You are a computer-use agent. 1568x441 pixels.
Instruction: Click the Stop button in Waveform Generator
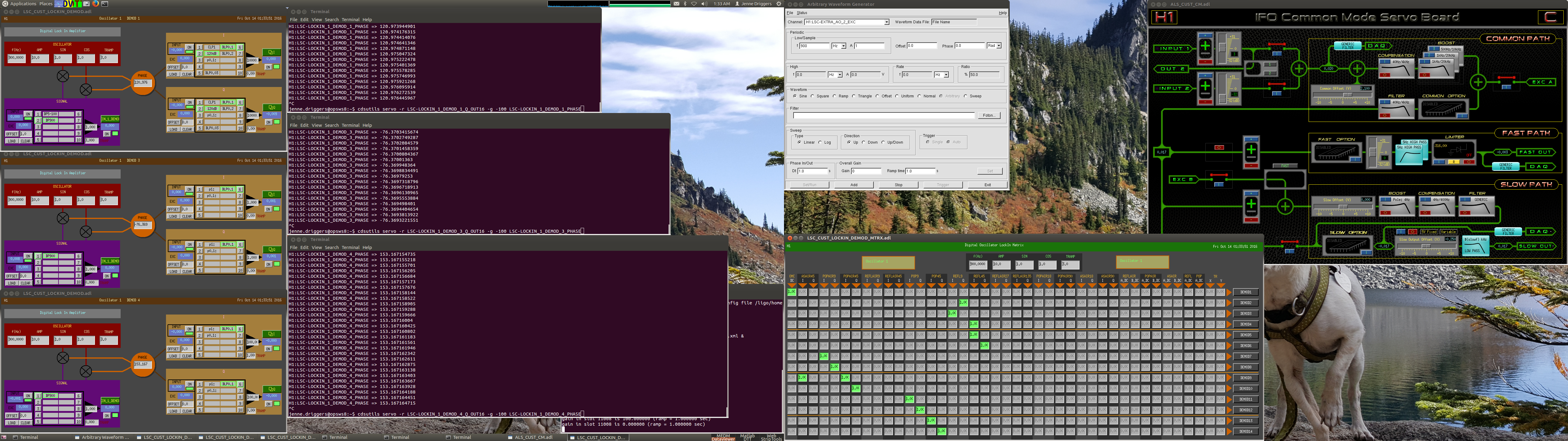coord(899,185)
